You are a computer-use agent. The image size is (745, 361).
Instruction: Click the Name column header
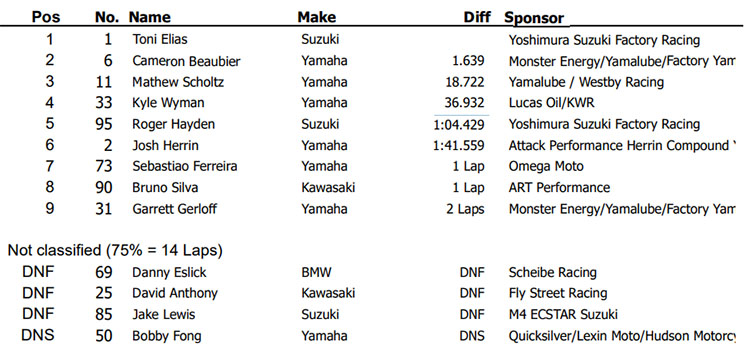(150, 17)
